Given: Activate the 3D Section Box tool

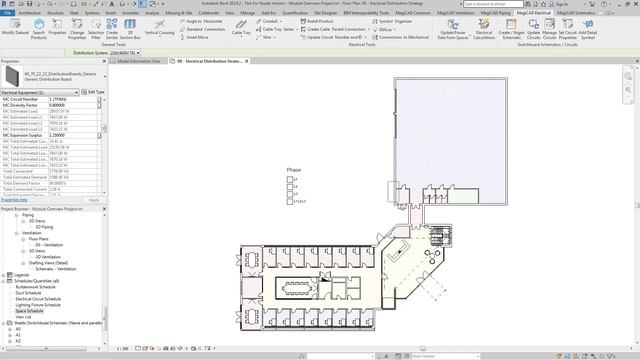Looking at the screenshot, I should coord(130,29).
